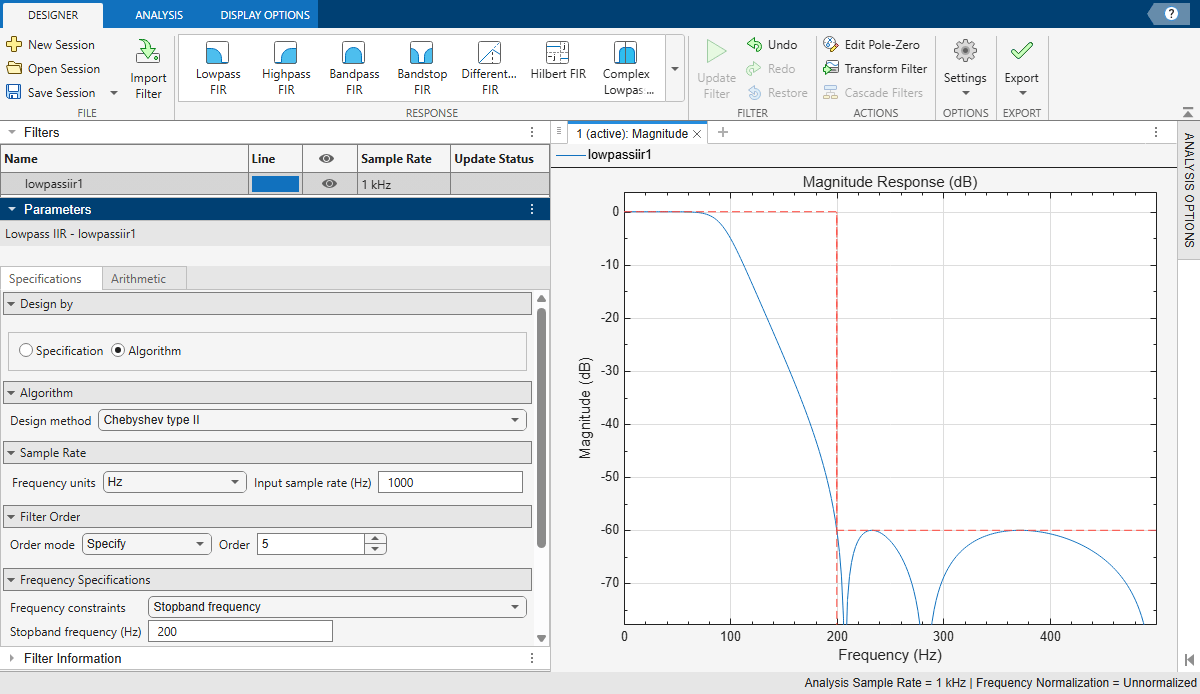This screenshot has width=1200, height=694.
Task: Save Session using the disk icon
Action: (x=14, y=92)
